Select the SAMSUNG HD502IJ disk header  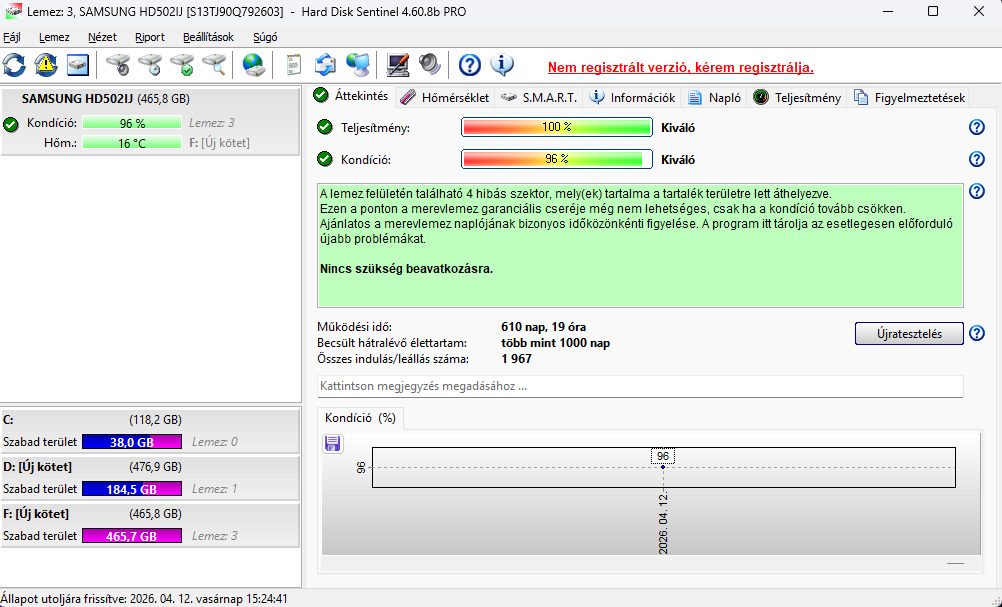pyautogui.click(x=105, y=99)
